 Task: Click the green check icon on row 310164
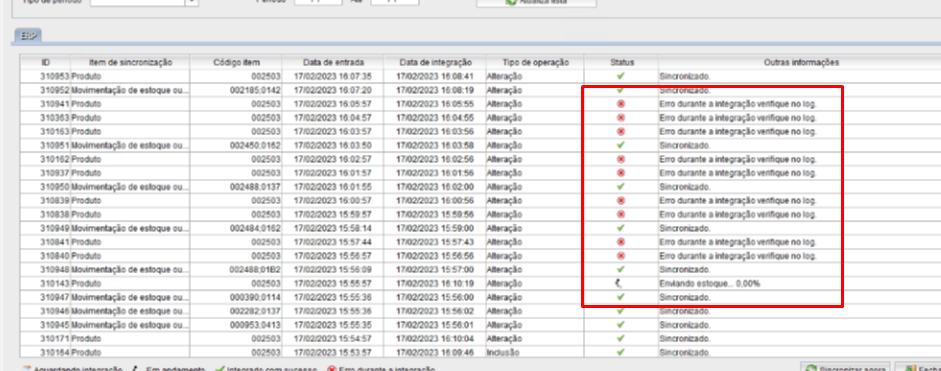(621, 352)
